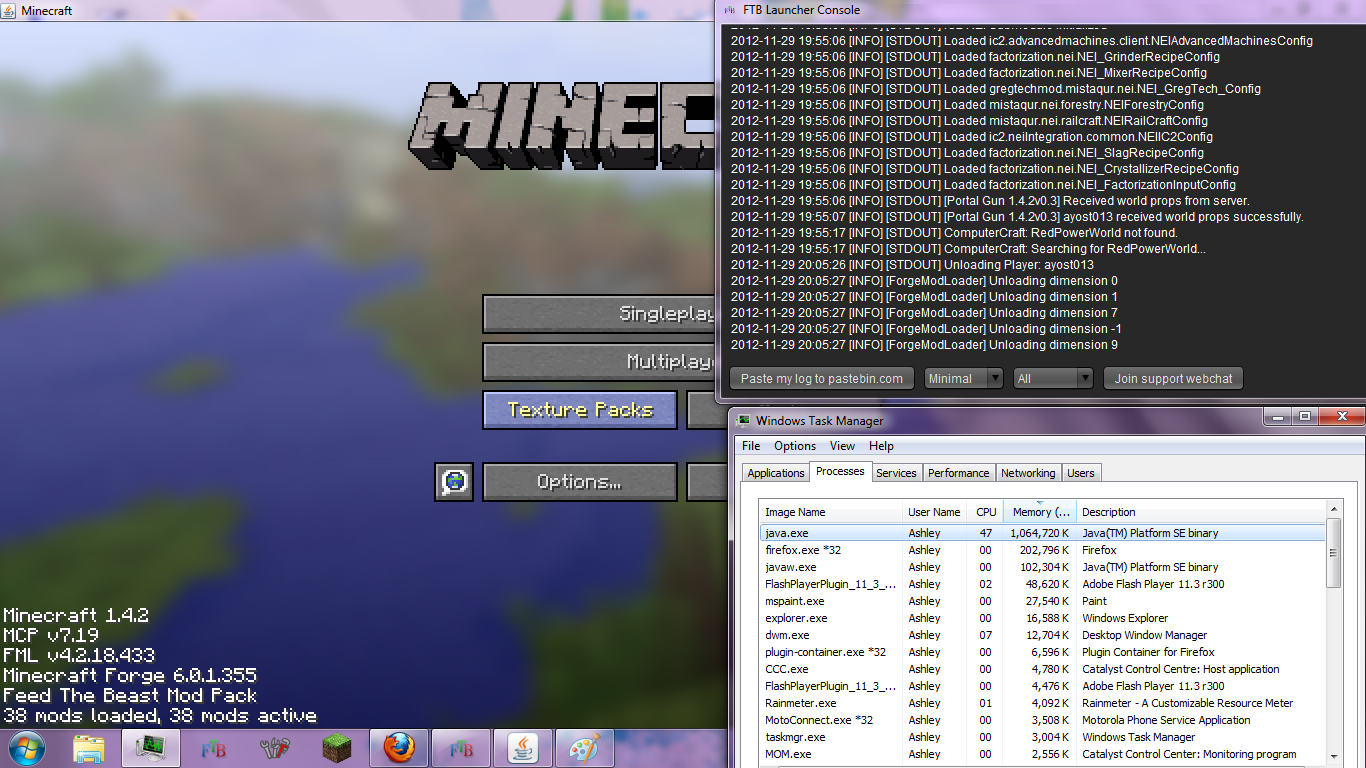This screenshot has width=1366, height=768.
Task: Select the taskmgr.exe process row
Action: [1042, 737]
